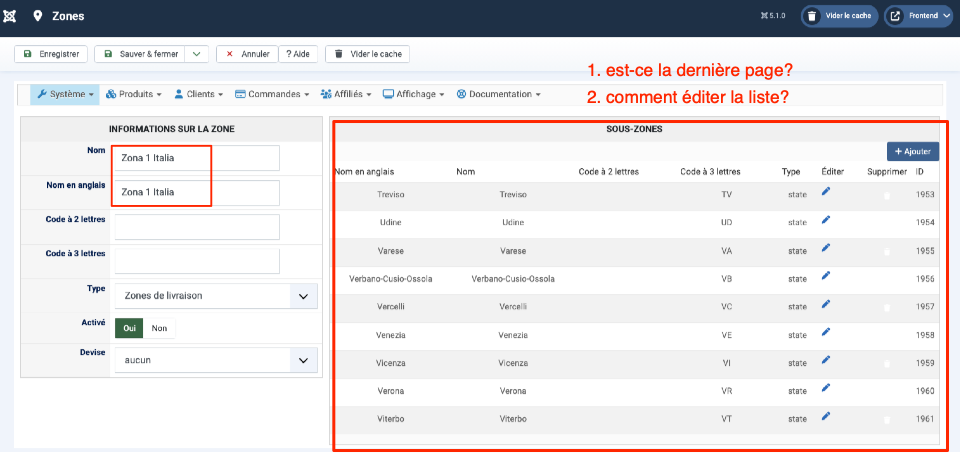Tick the Supprimer checkbox for Venezia
Image resolution: width=960 pixels, height=453 pixels.
(x=887, y=336)
